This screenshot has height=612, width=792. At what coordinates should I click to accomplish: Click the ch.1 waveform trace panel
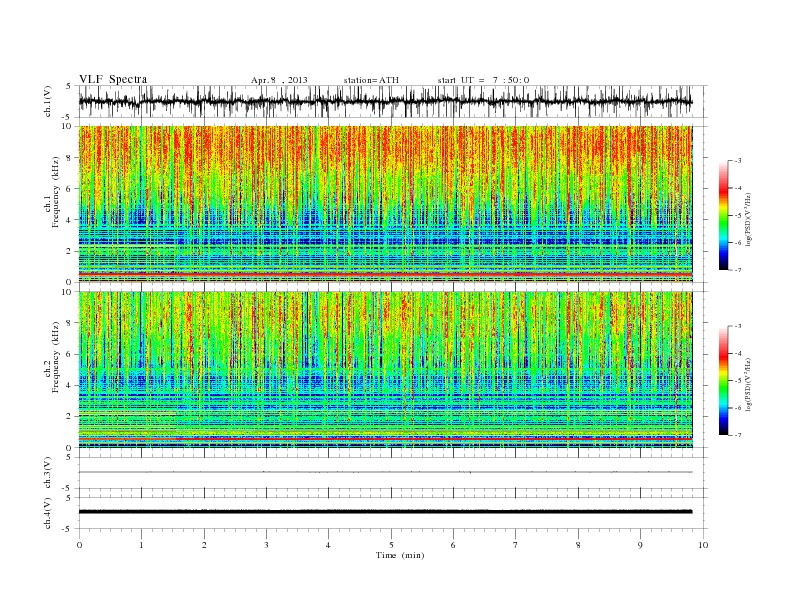pos(393,101)
